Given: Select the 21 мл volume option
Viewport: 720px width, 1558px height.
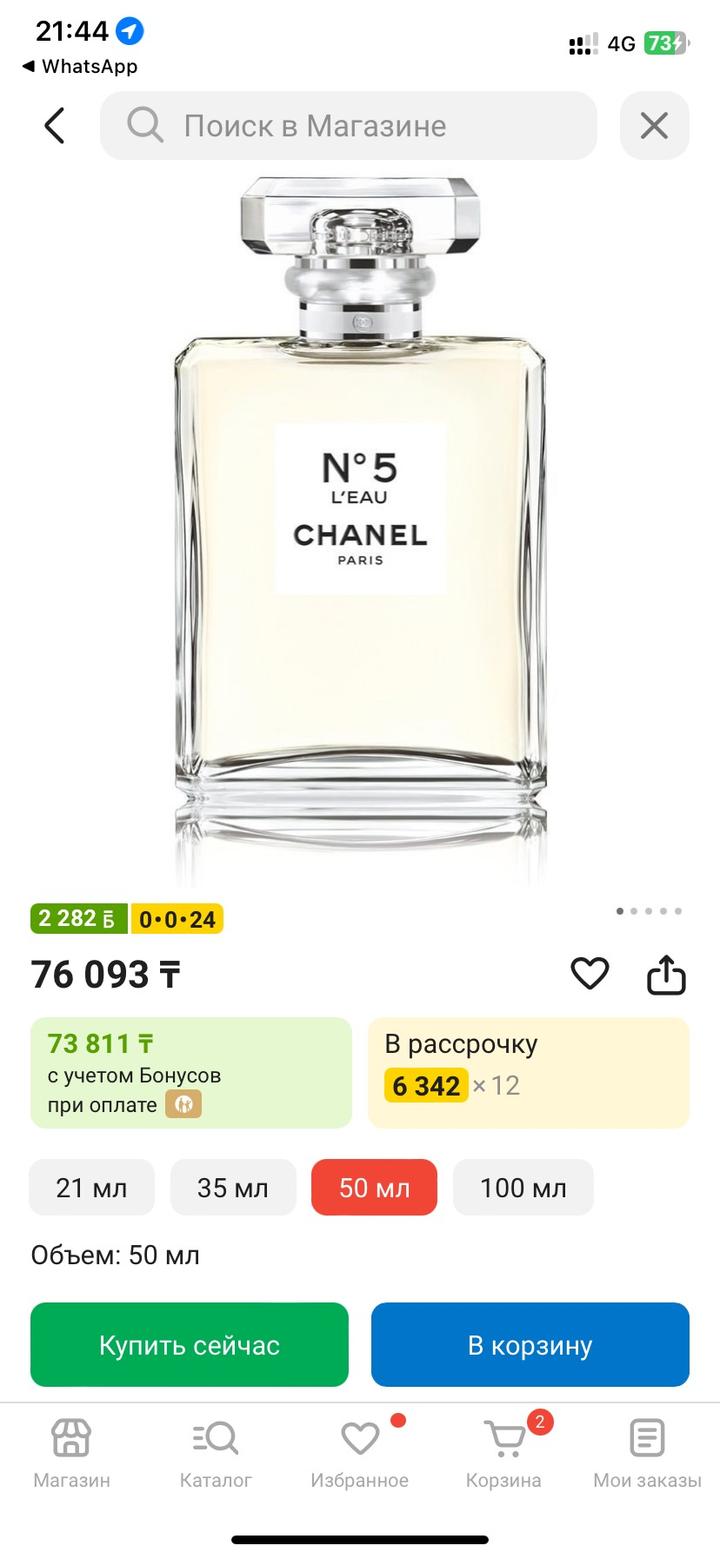Looking at the screenshot, I should [x=92, y=1187].
